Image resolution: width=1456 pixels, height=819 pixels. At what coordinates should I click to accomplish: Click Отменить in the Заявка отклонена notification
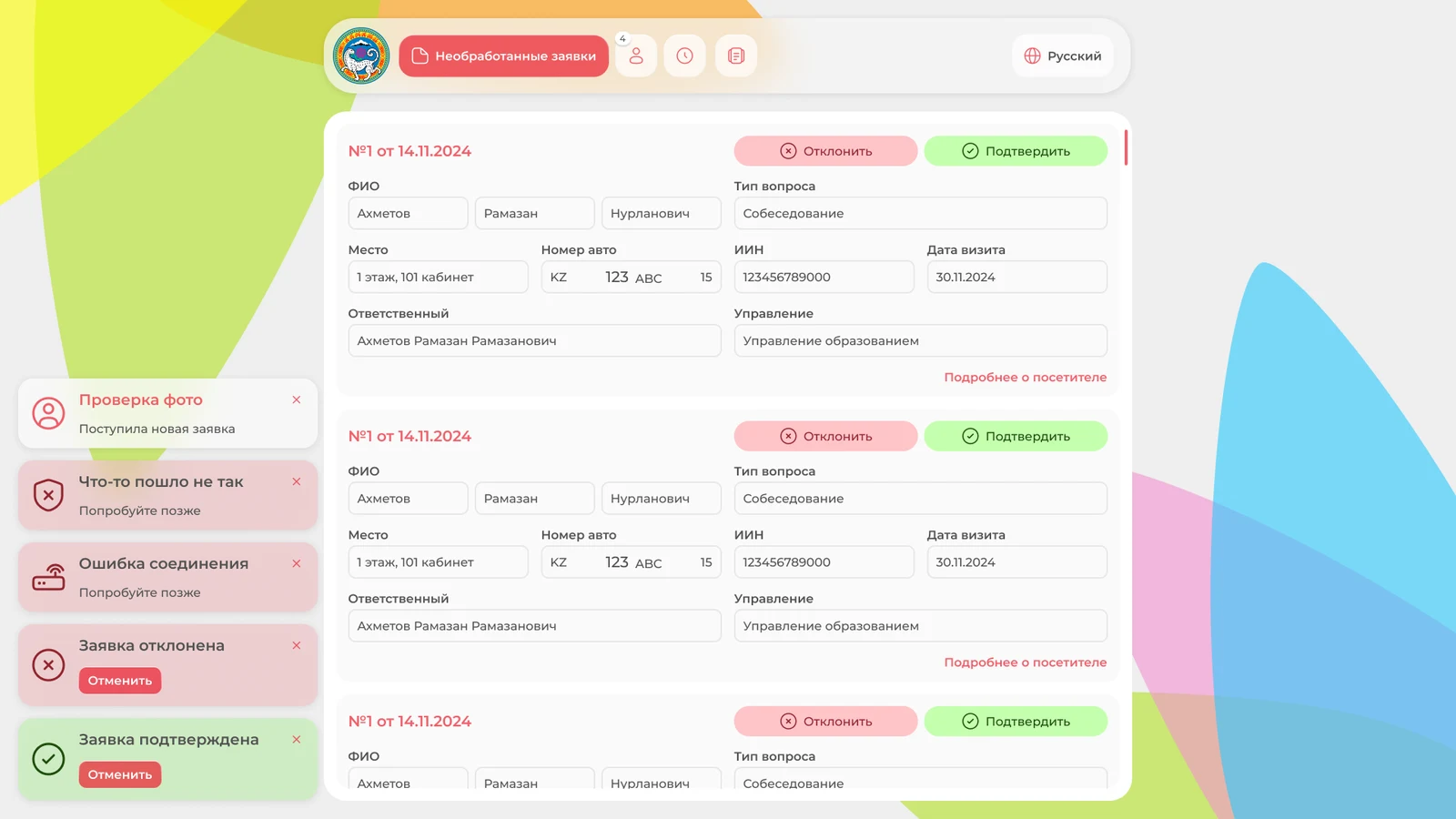point(120,681)
